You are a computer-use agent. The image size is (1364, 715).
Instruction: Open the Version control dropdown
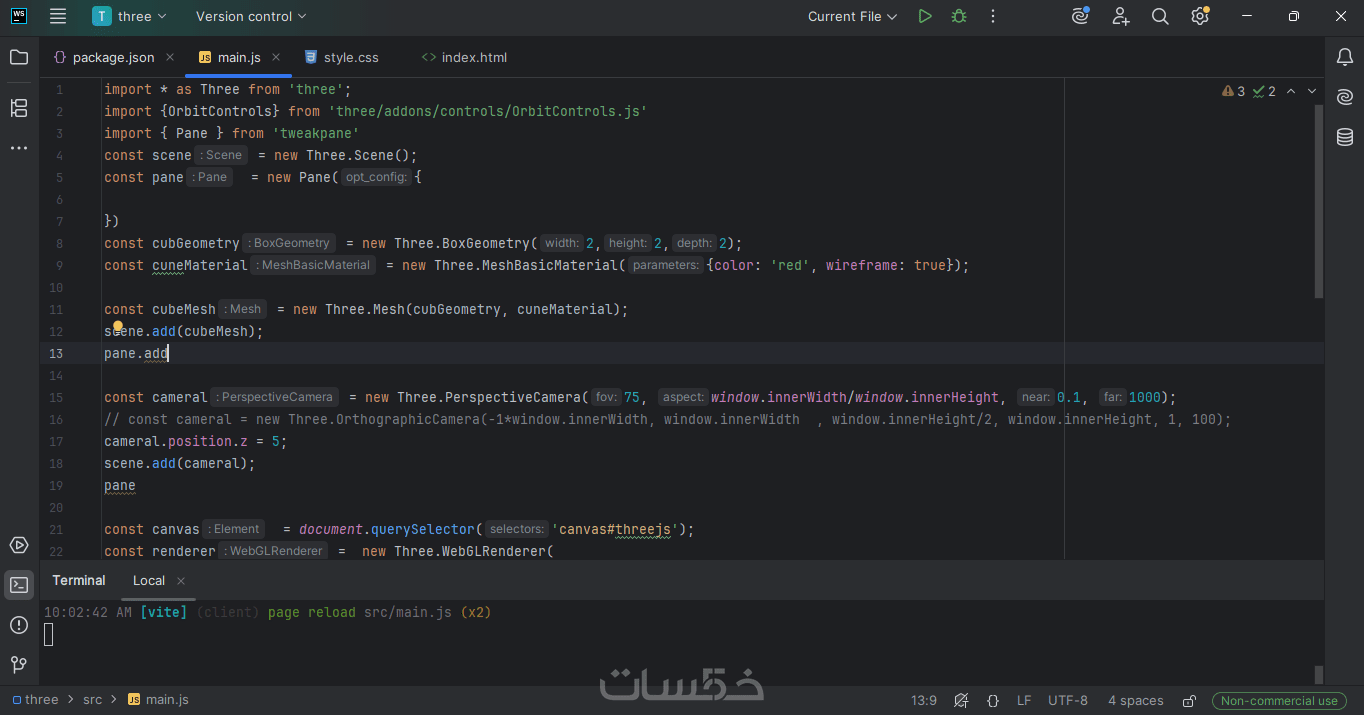[x=251, y=16]
